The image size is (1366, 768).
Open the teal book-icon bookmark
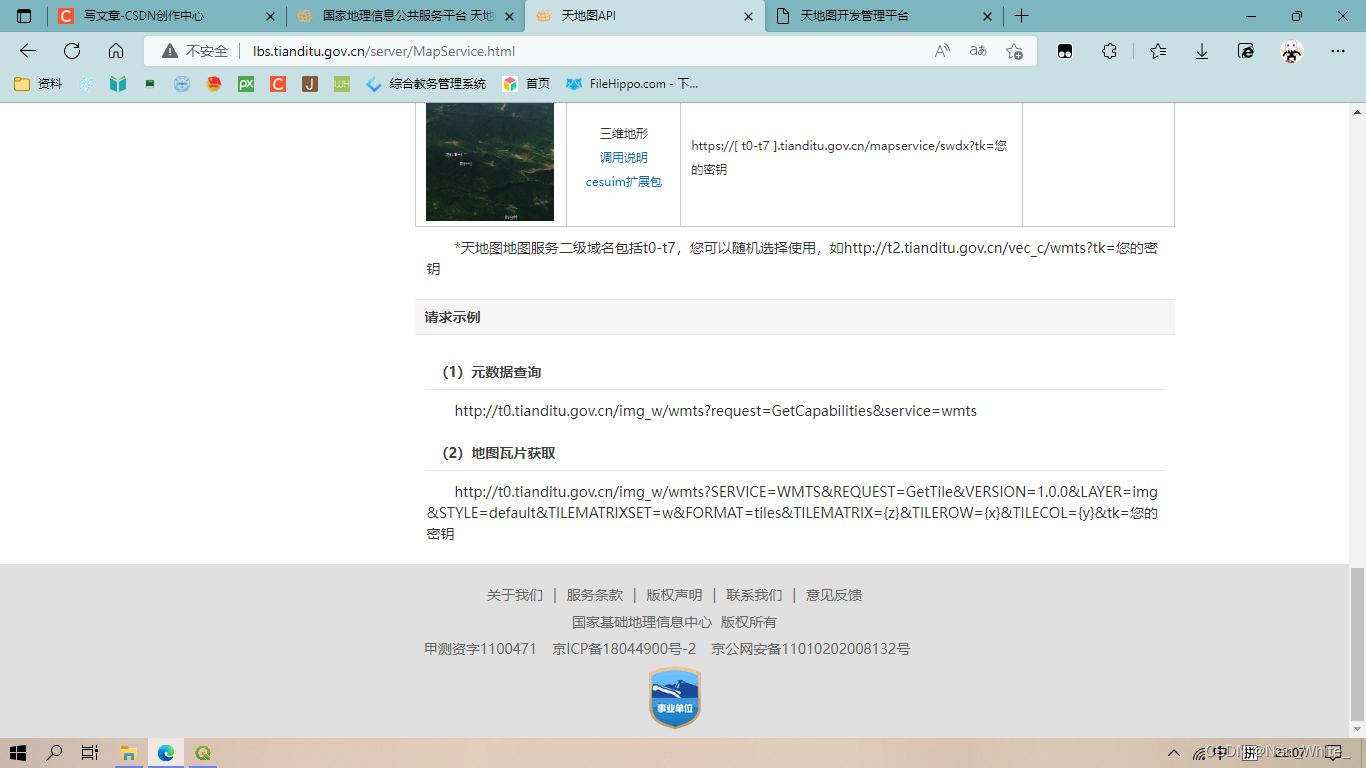pos(118,84)
